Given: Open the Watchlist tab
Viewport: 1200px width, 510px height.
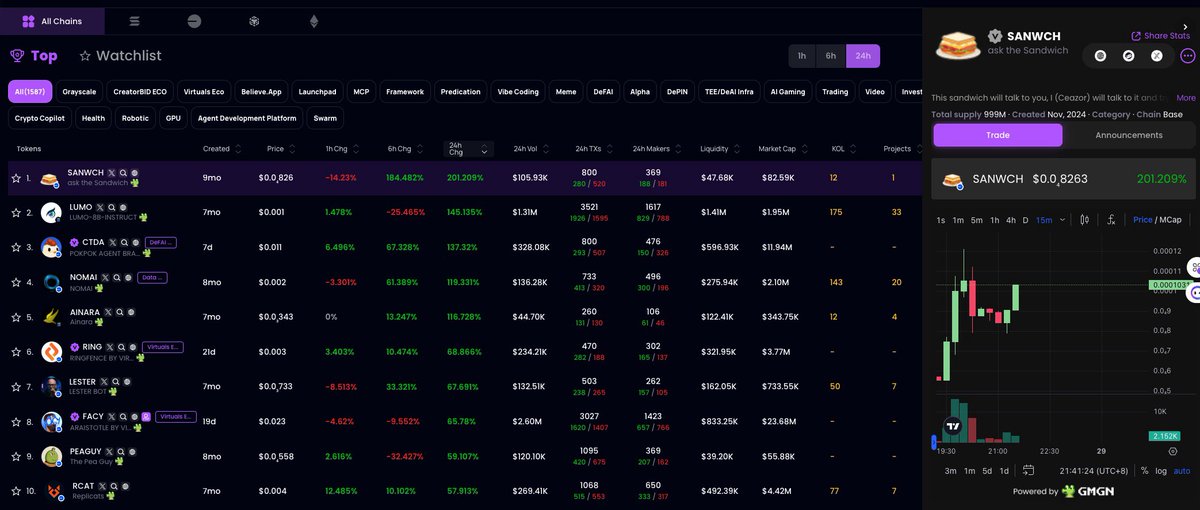Looking at the screenshot, I should pyautogui.click(x=120, y=56).
